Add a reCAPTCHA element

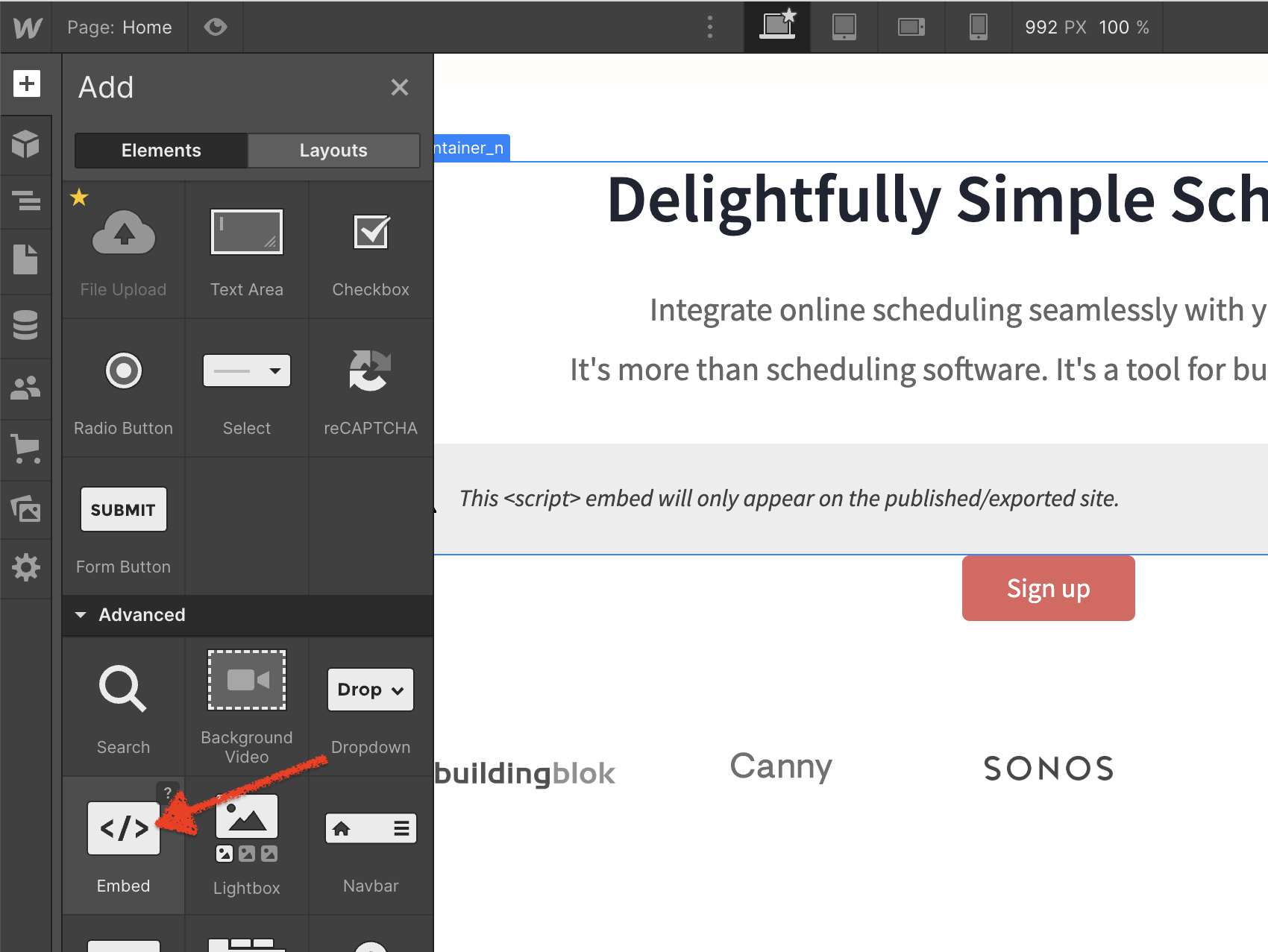click(x=371, y=389)
